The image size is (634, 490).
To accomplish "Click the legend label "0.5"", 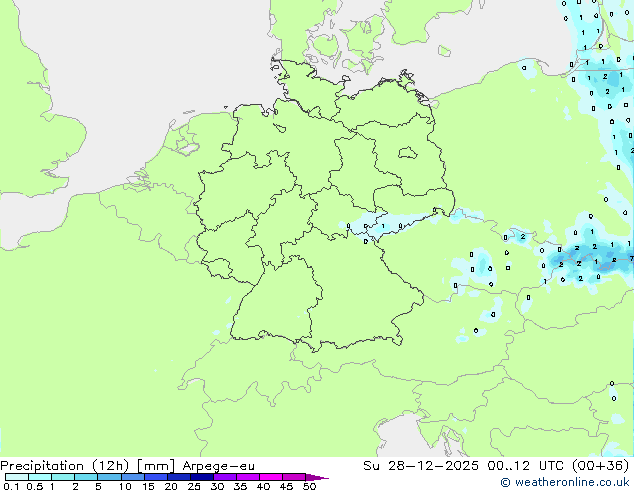I will pyautogui.click(x=35, y=486).
